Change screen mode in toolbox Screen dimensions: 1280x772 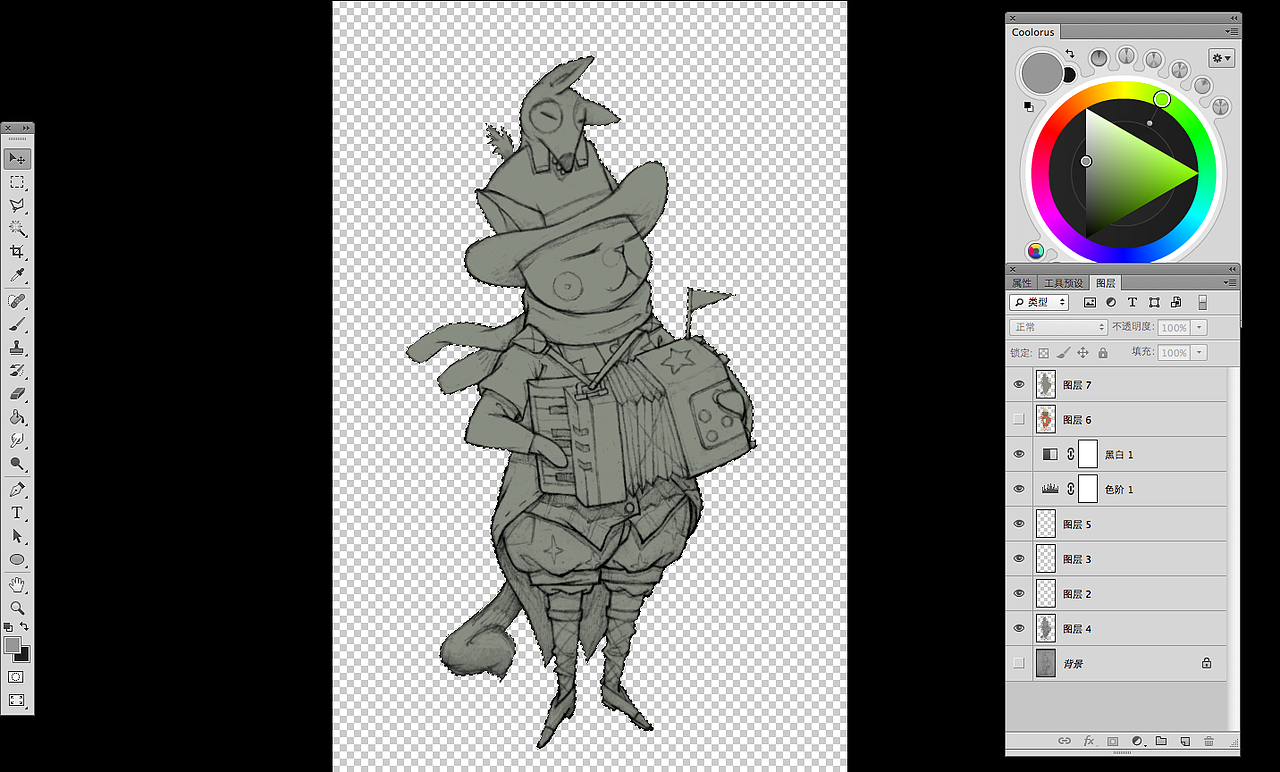pos(17,700)
